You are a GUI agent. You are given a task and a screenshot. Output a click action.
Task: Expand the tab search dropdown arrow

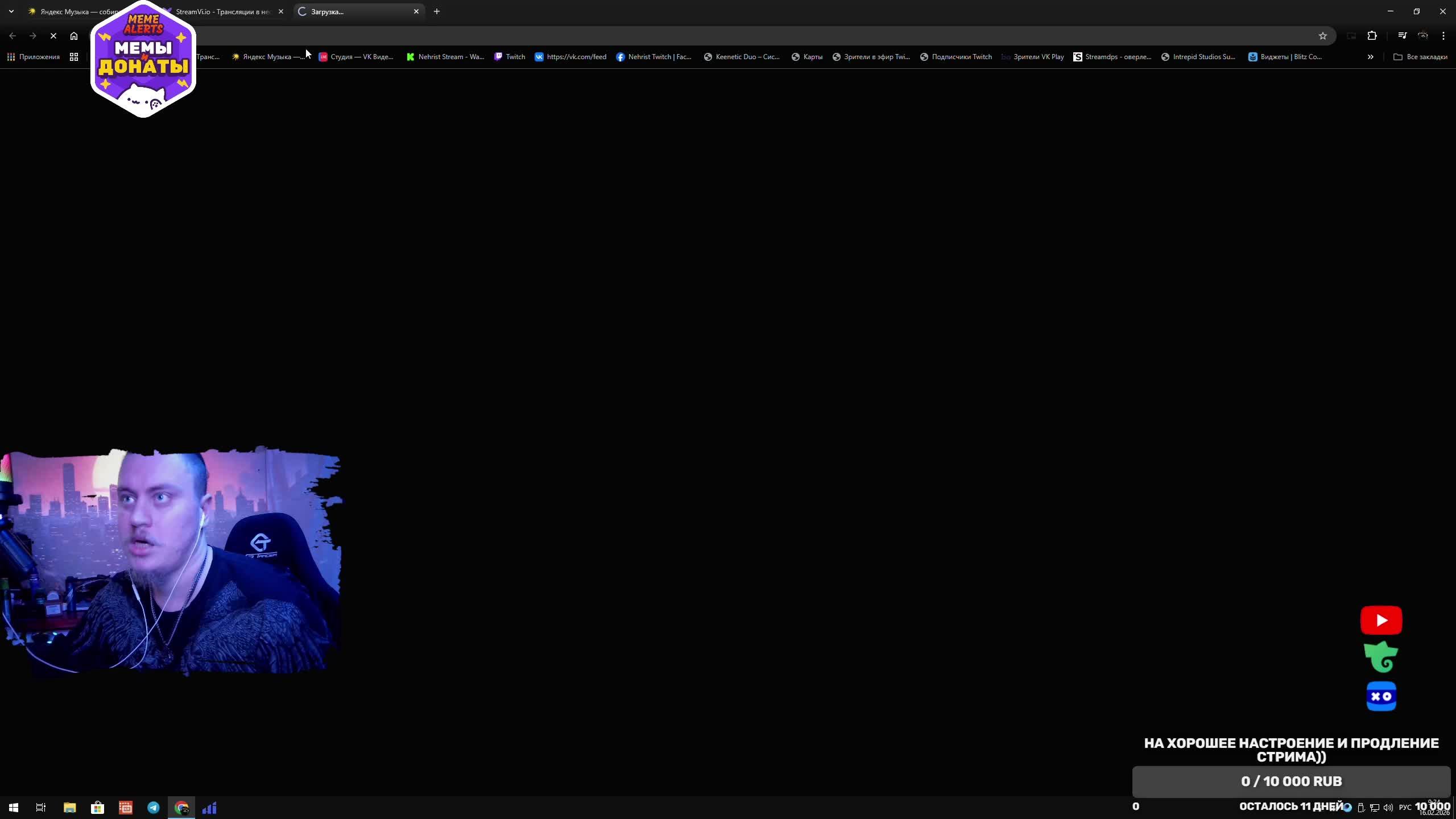[11, 11]
